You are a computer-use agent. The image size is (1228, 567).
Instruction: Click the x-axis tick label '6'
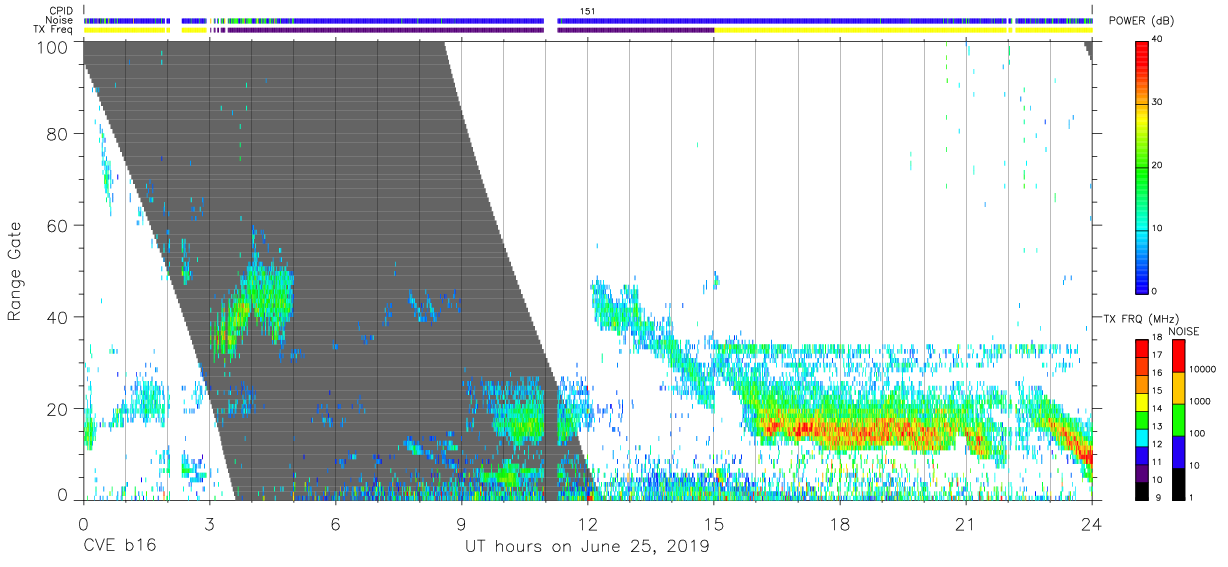click(x=335, y=524)
